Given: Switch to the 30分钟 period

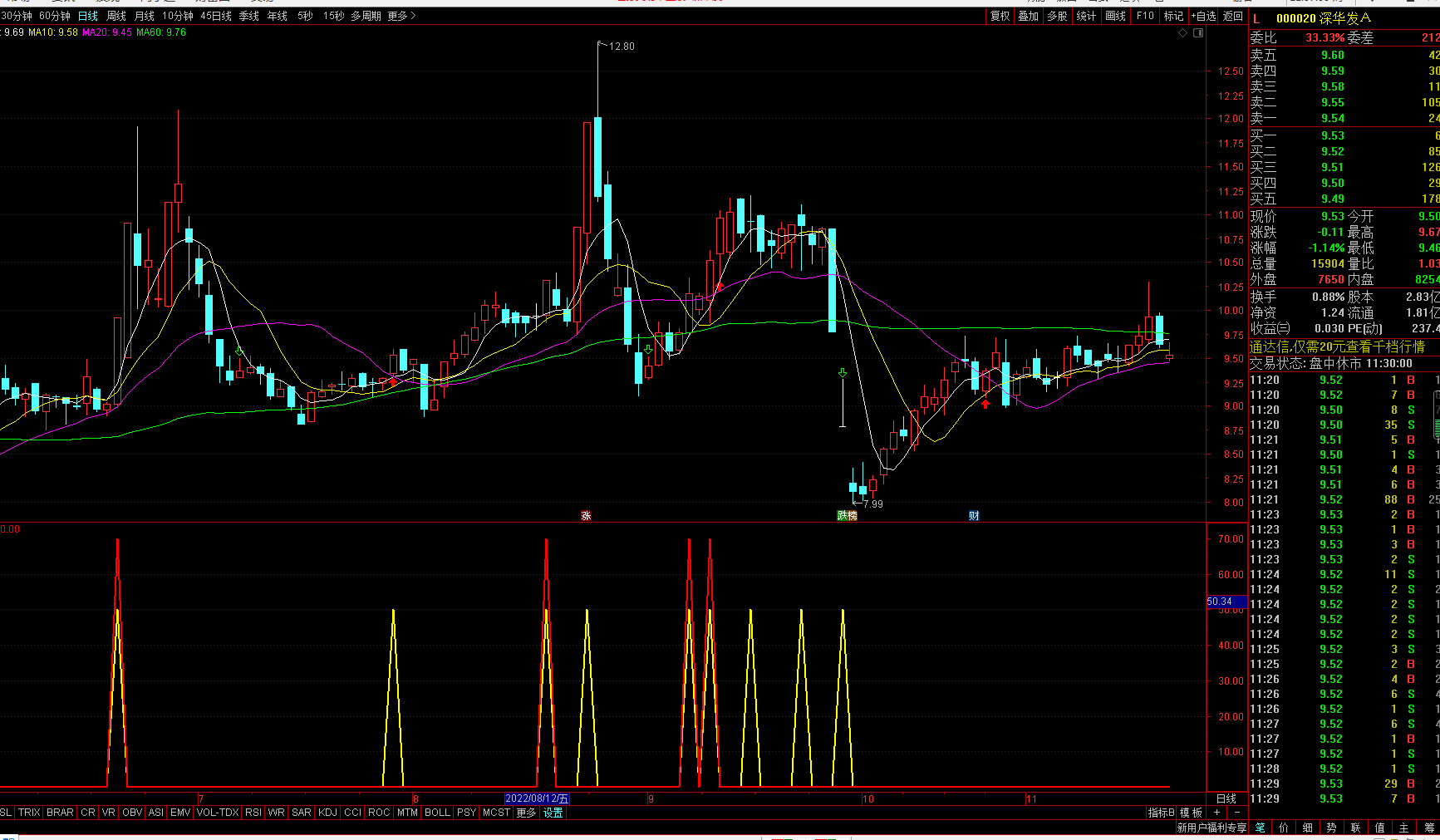Looking at the screenshot, I should click(16, 16).
